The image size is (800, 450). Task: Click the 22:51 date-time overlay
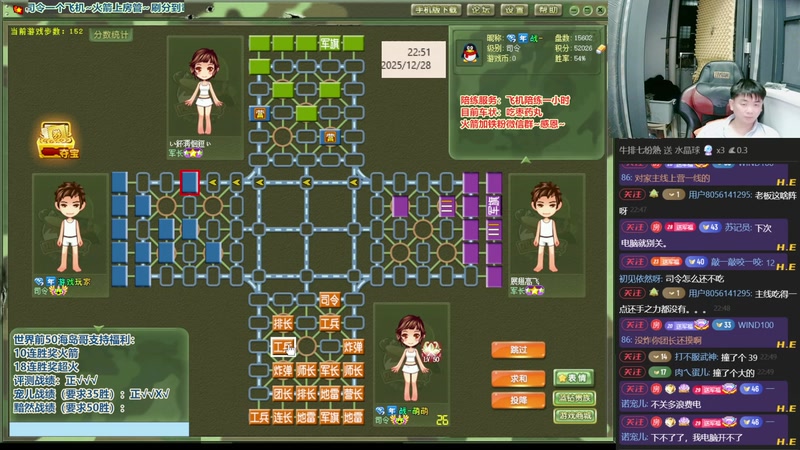click(413, 59)
